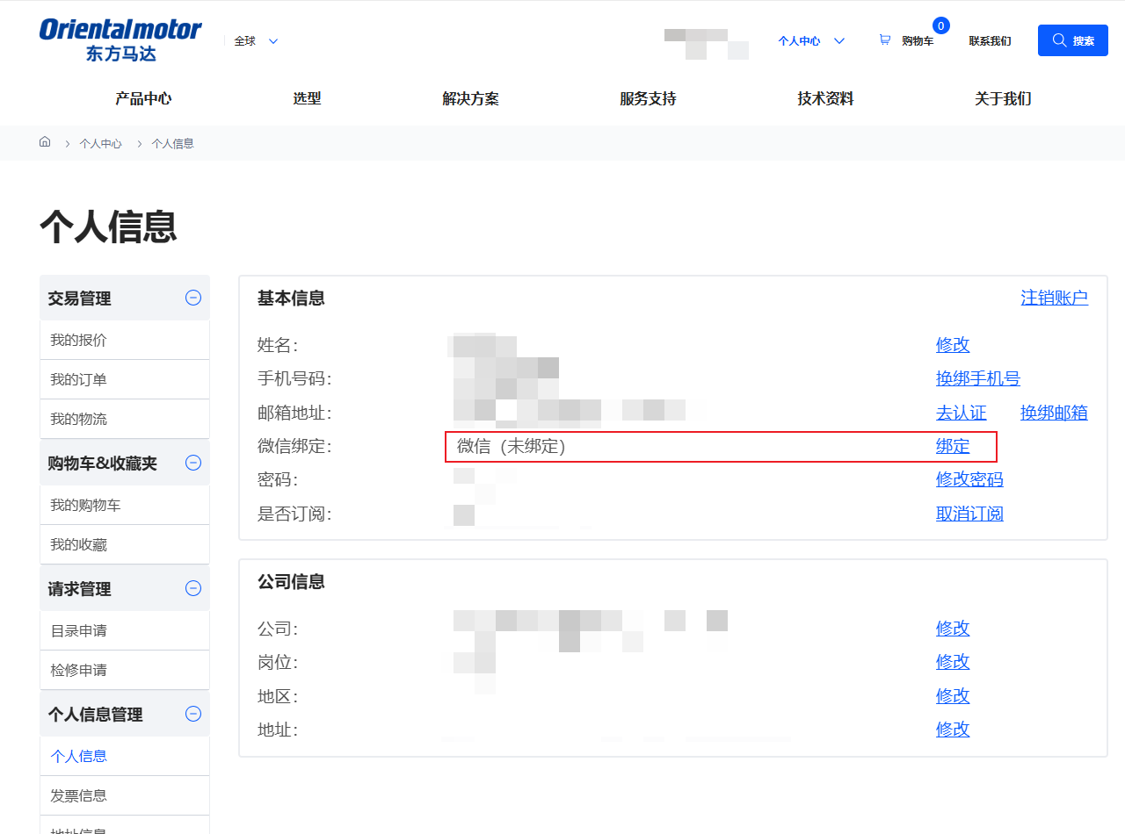Select 关于我们 in the navigation bar

click(x=1002, y=98)
